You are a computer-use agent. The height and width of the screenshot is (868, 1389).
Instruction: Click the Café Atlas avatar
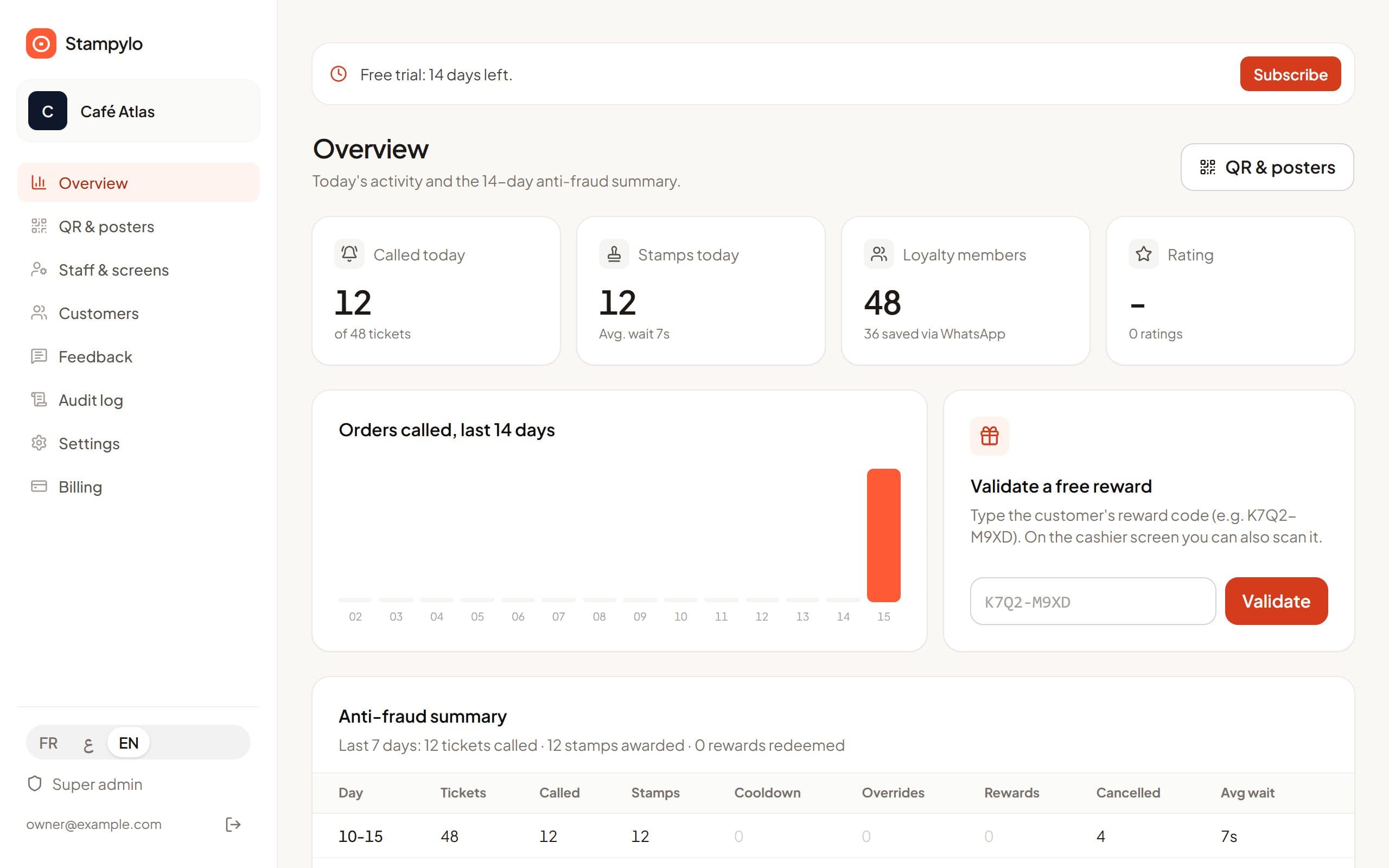point(48,111)
